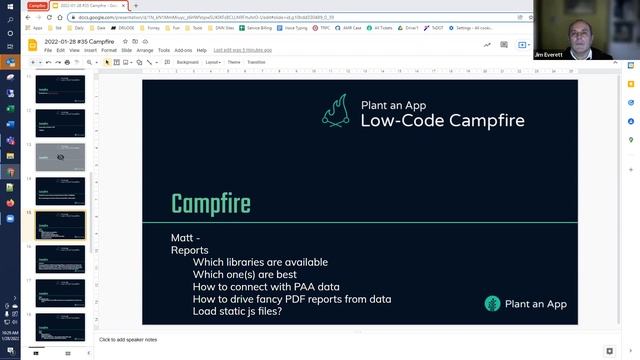Select the line tool
This screenshot has width=640, height=360.
(x=149, y=62)
